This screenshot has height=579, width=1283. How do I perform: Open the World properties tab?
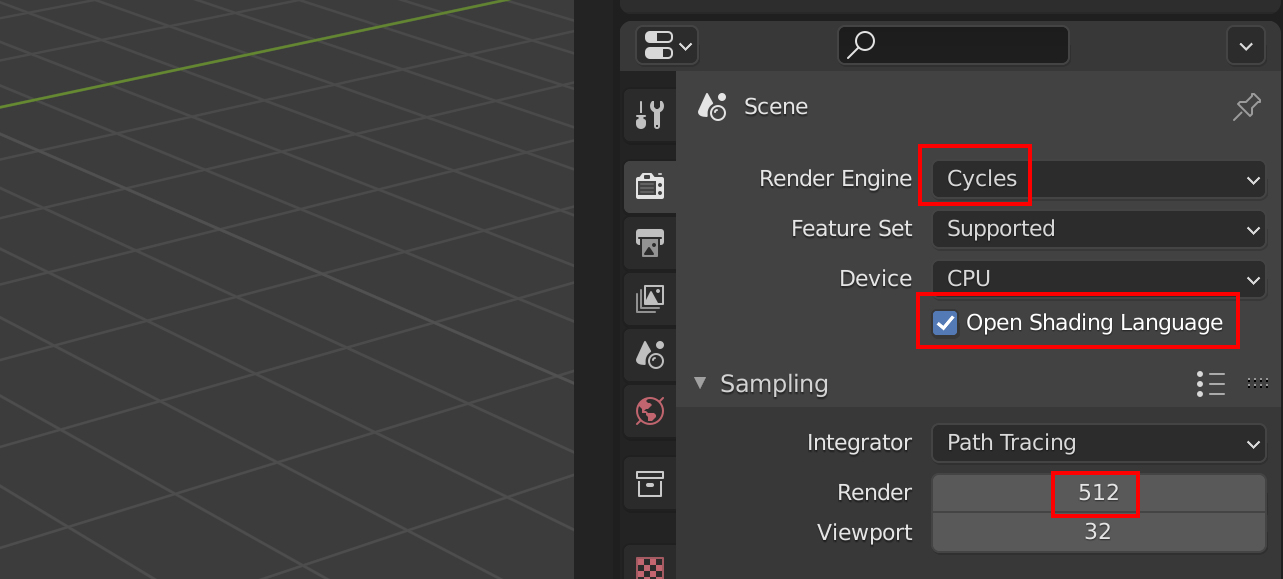coord(650,410)
